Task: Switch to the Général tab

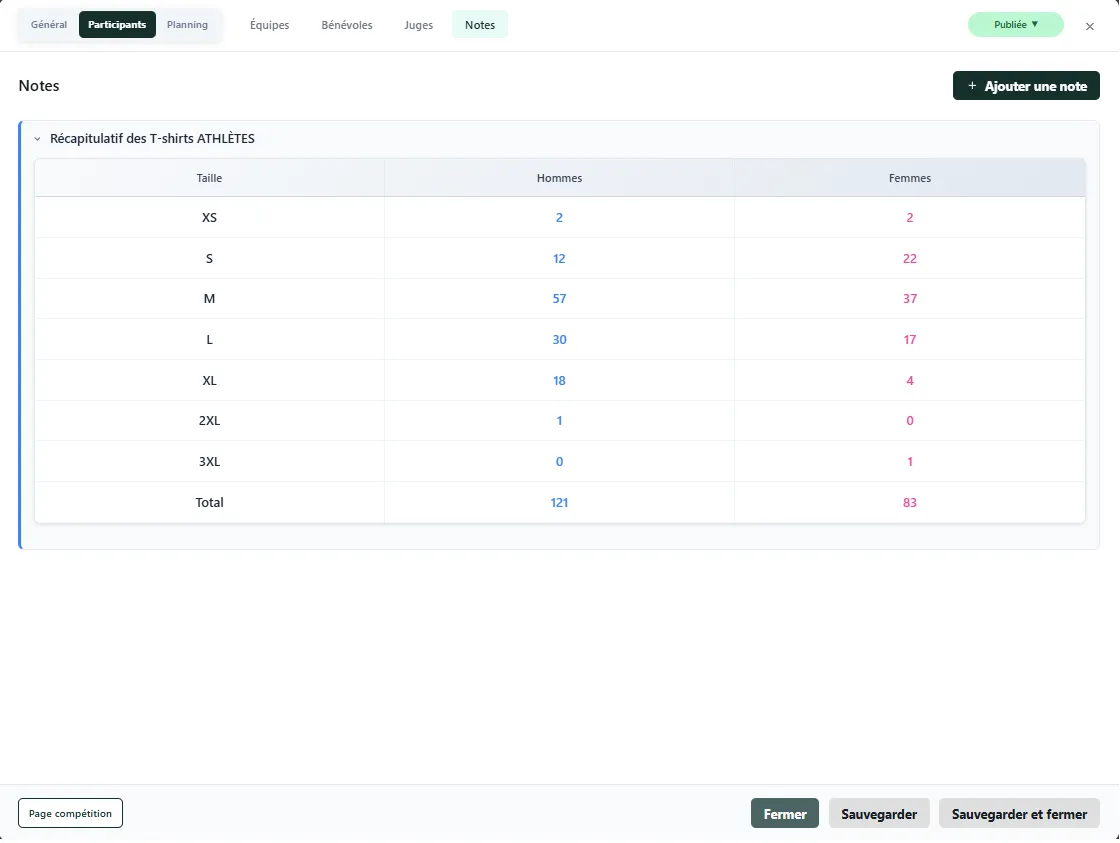Action: [x=49, y=25]
